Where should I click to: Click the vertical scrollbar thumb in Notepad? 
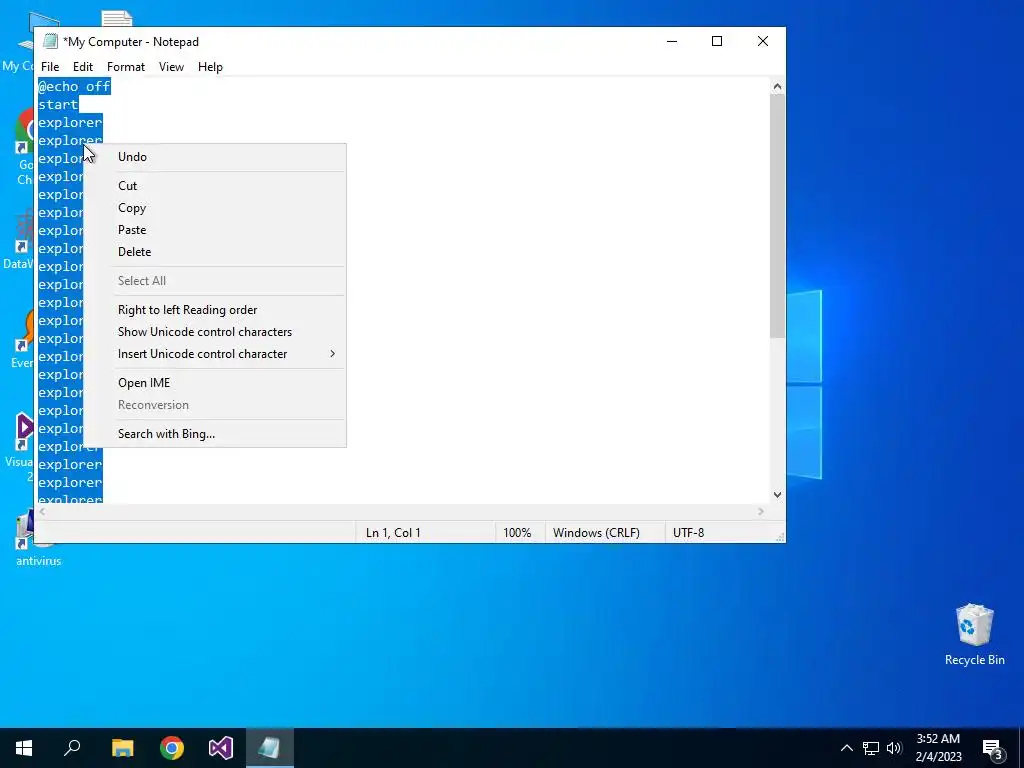click(x=777, y=216)
